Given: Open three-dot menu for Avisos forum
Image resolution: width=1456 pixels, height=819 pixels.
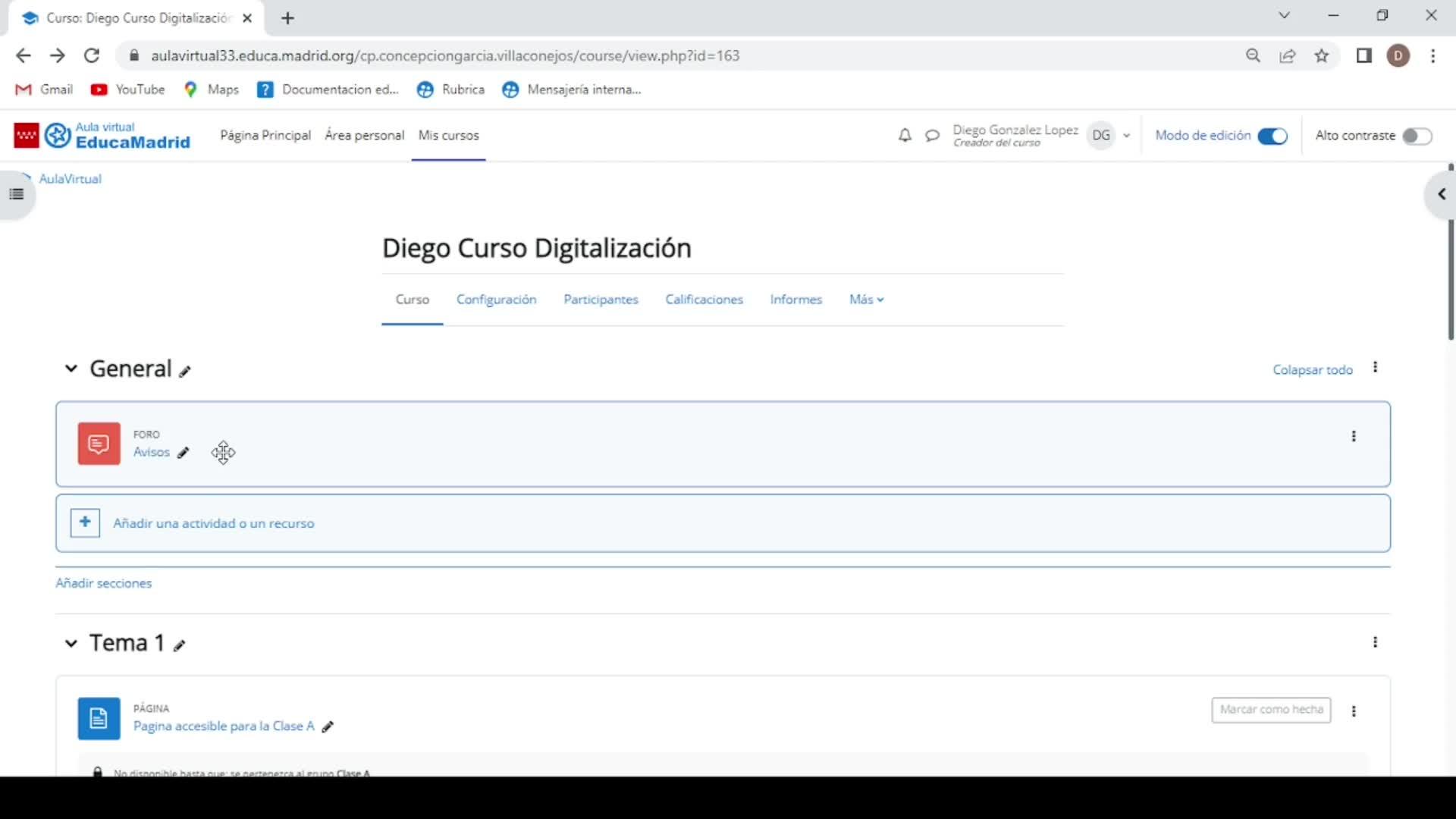Looking at the screenshot, I should [x=1354, y=436].
